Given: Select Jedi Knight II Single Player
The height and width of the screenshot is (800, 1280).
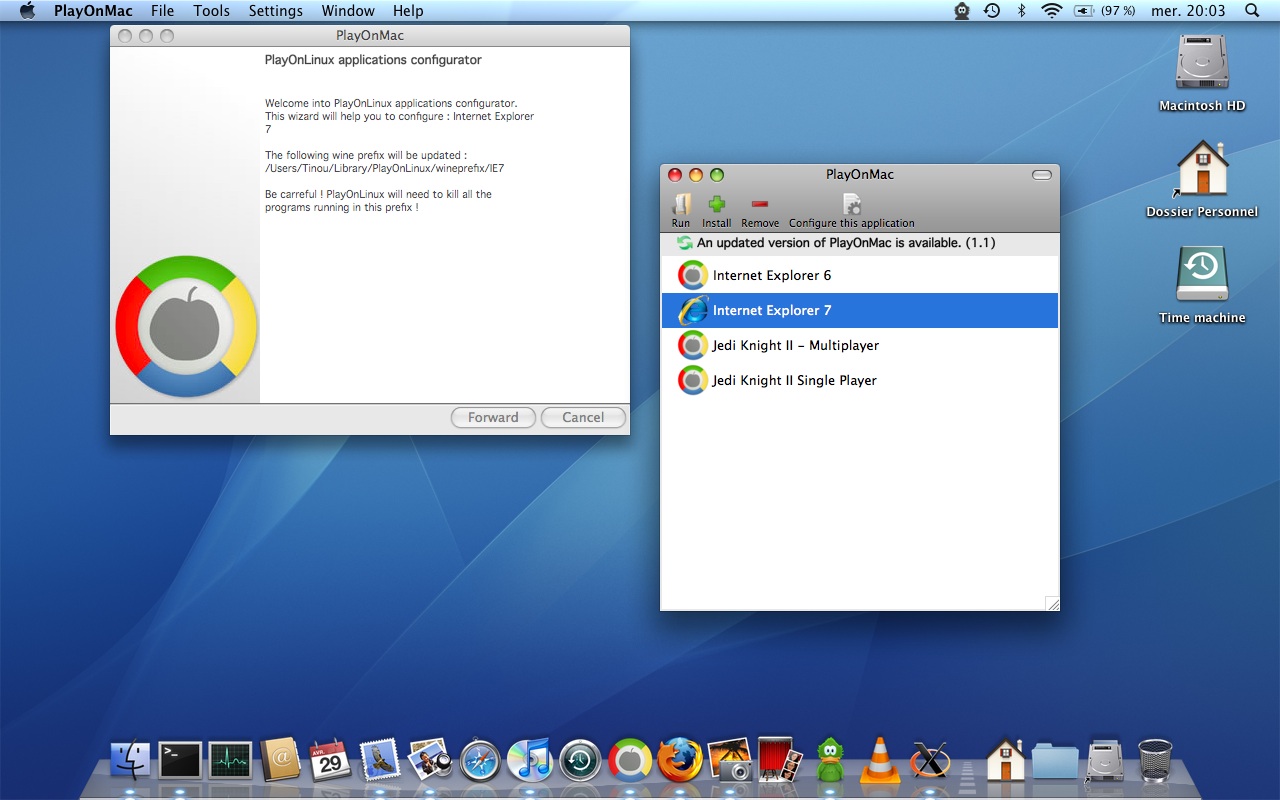Looking at the screenshot, I should pyautogui.click(x=860, y=380).
